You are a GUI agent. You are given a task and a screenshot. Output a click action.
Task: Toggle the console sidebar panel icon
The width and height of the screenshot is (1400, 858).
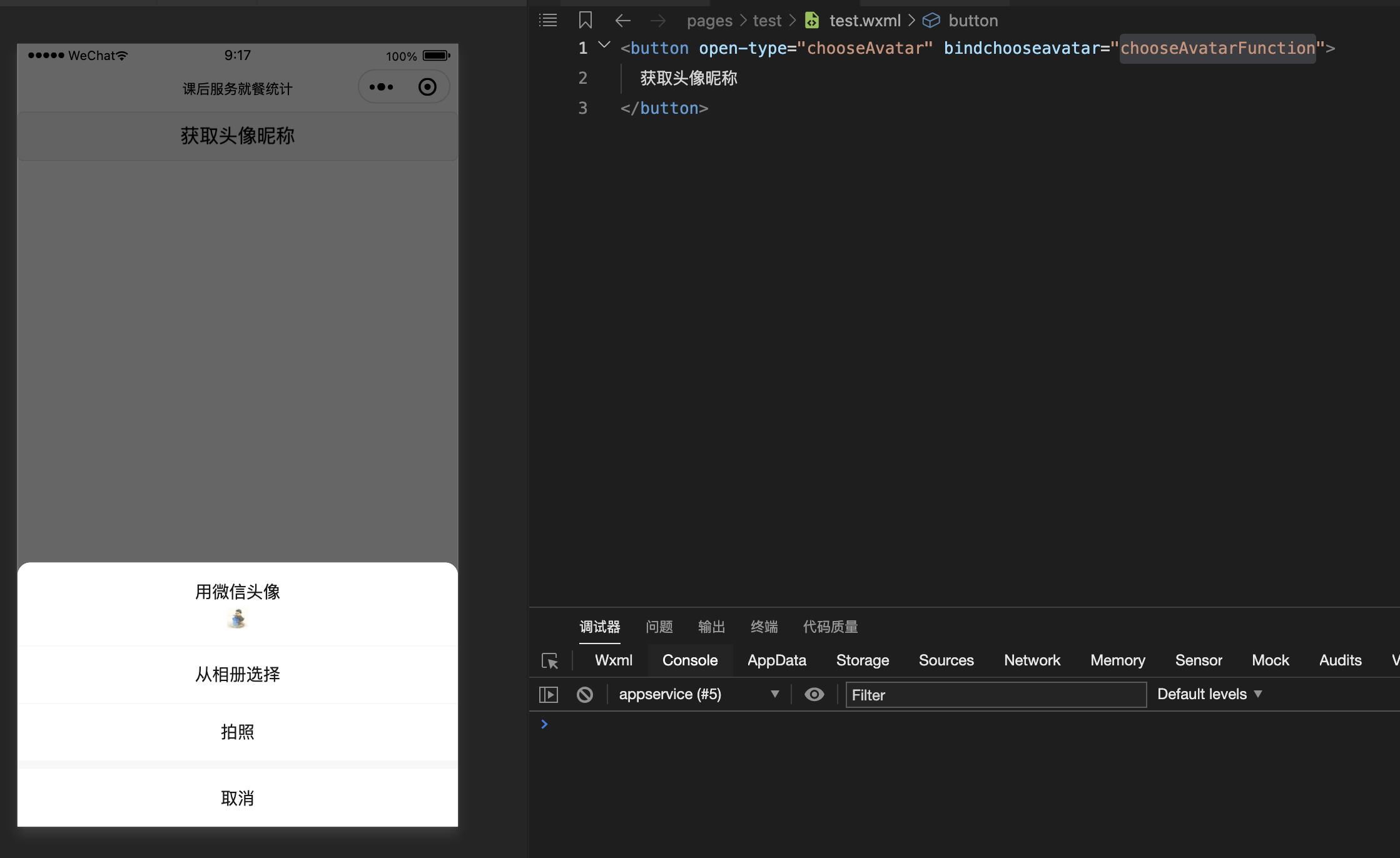coord(548,695)
